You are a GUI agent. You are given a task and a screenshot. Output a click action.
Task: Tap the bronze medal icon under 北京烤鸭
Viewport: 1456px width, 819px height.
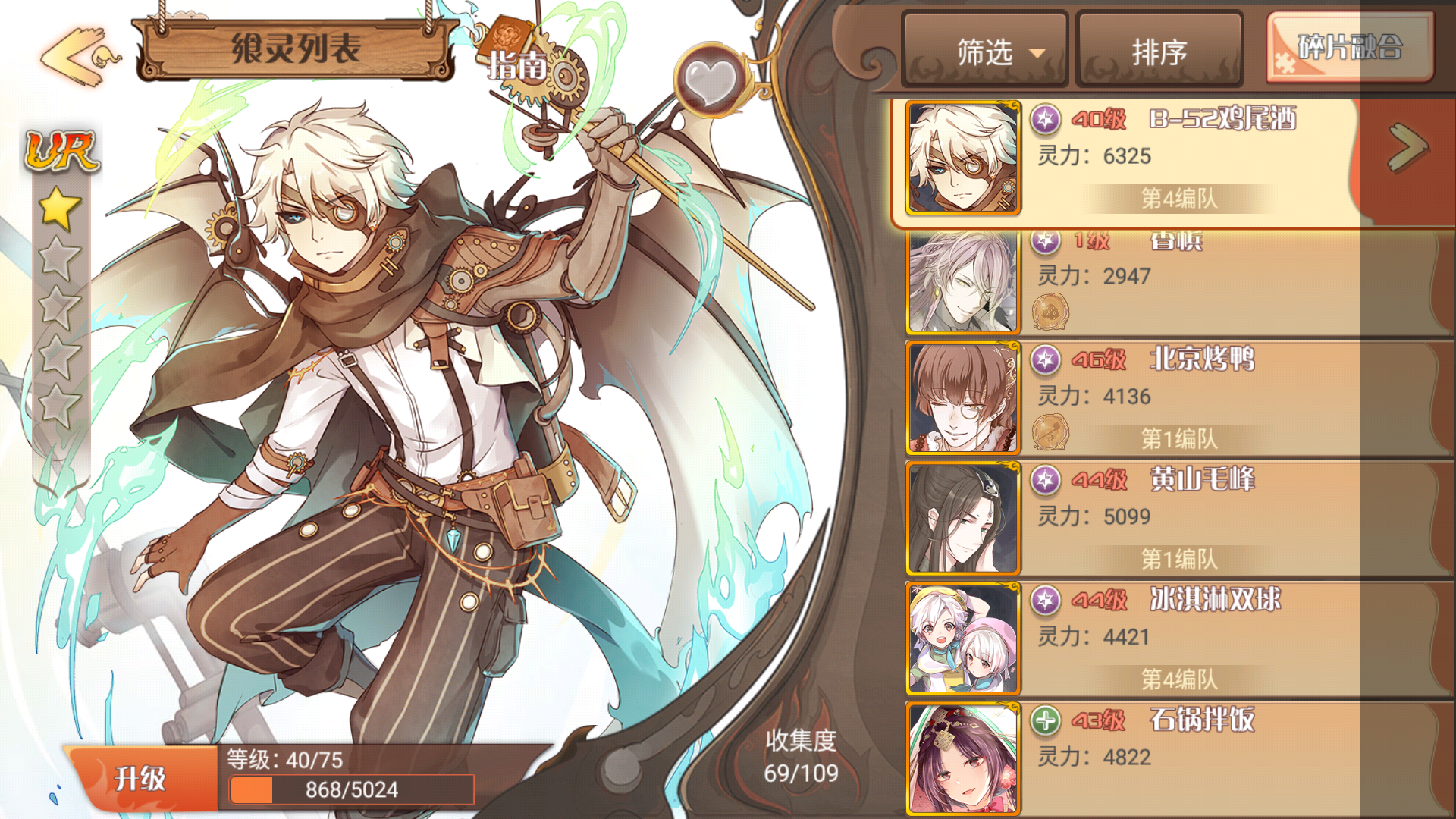[1050, 433]
